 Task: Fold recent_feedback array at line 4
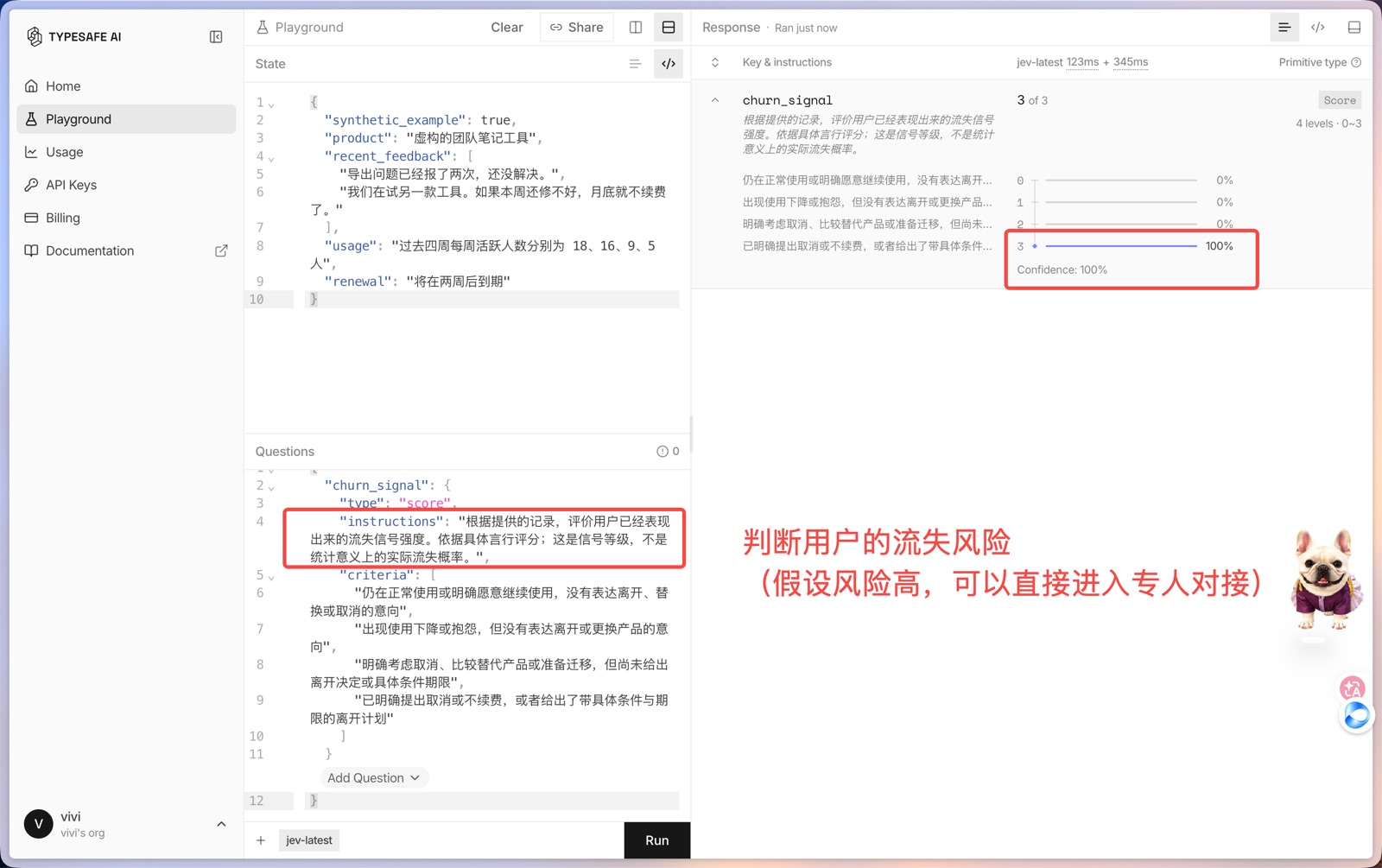(x=271, y=159)
